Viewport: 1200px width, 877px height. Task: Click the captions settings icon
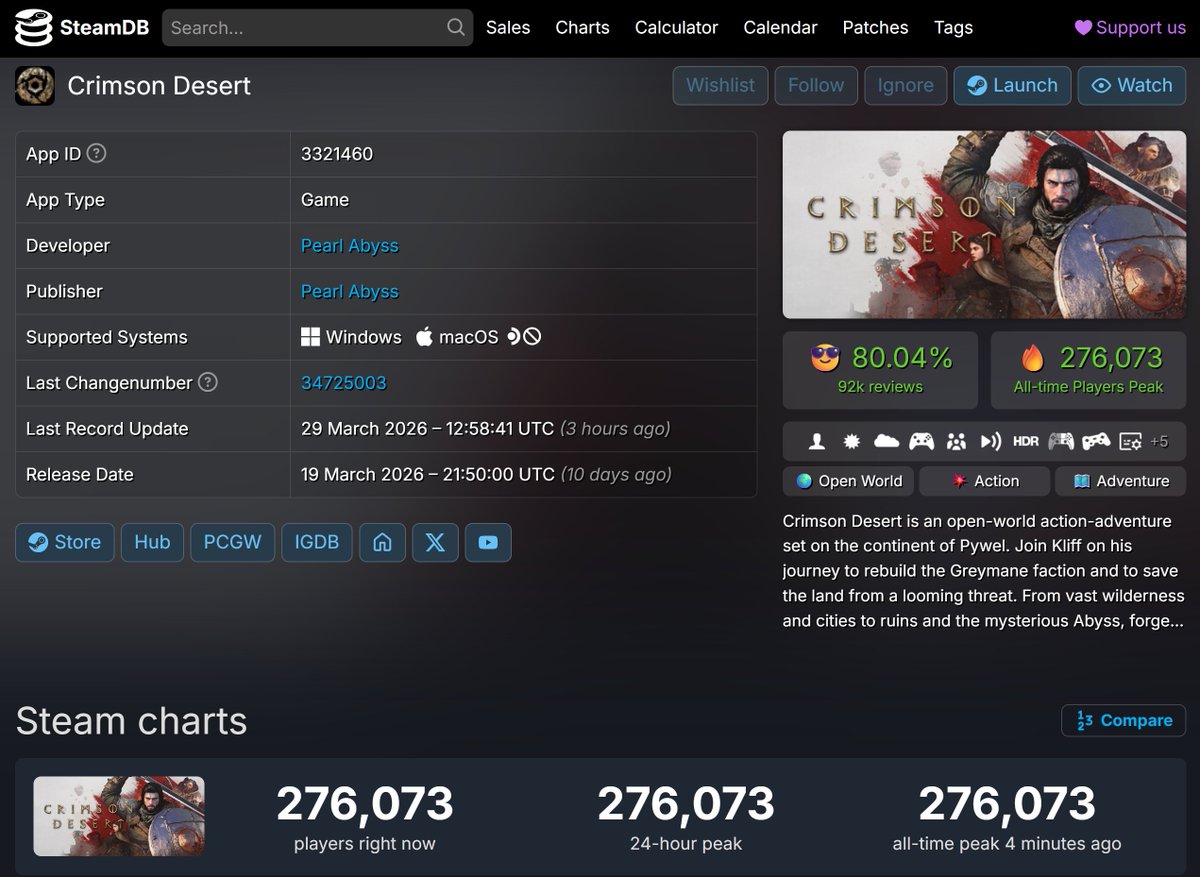pyautogui.click(x=1130, y=441)
